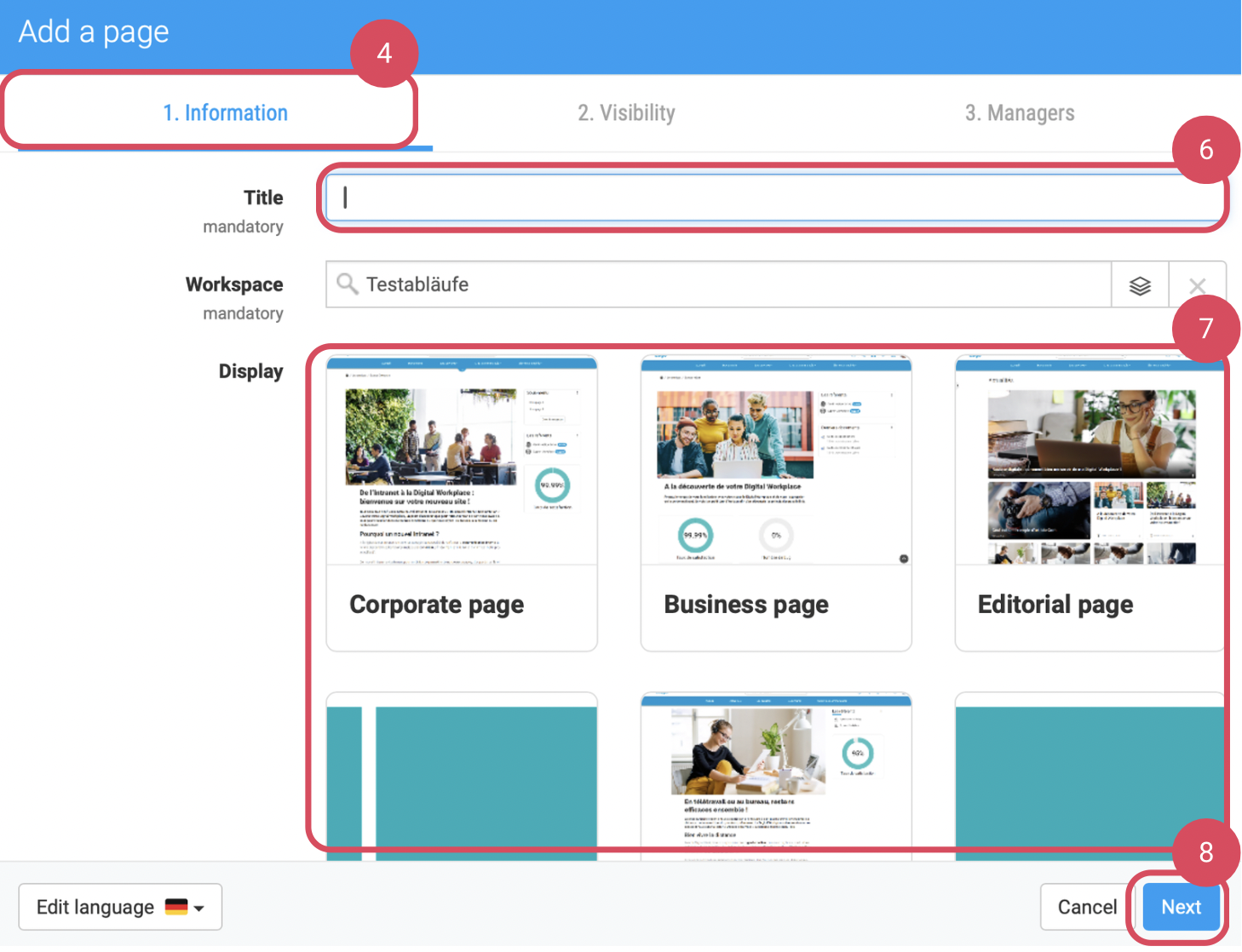Viewport: 1242px width, 952px height.
Task: Go to the Managers tab
Action: 1019,113
